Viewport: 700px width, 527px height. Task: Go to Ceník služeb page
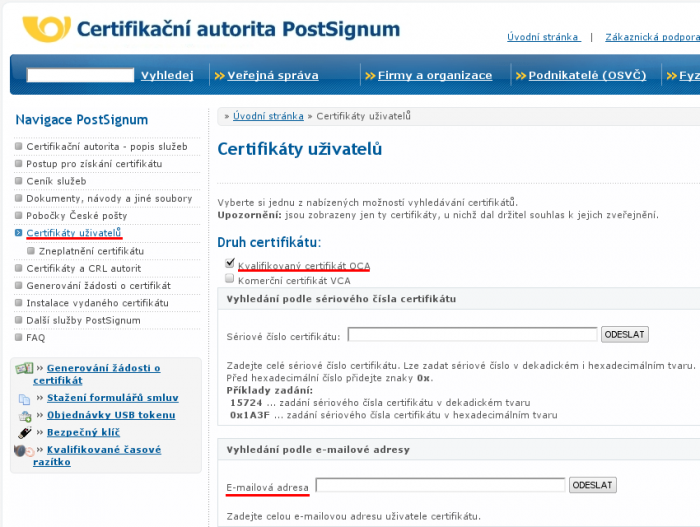click(x=56, y=181)
